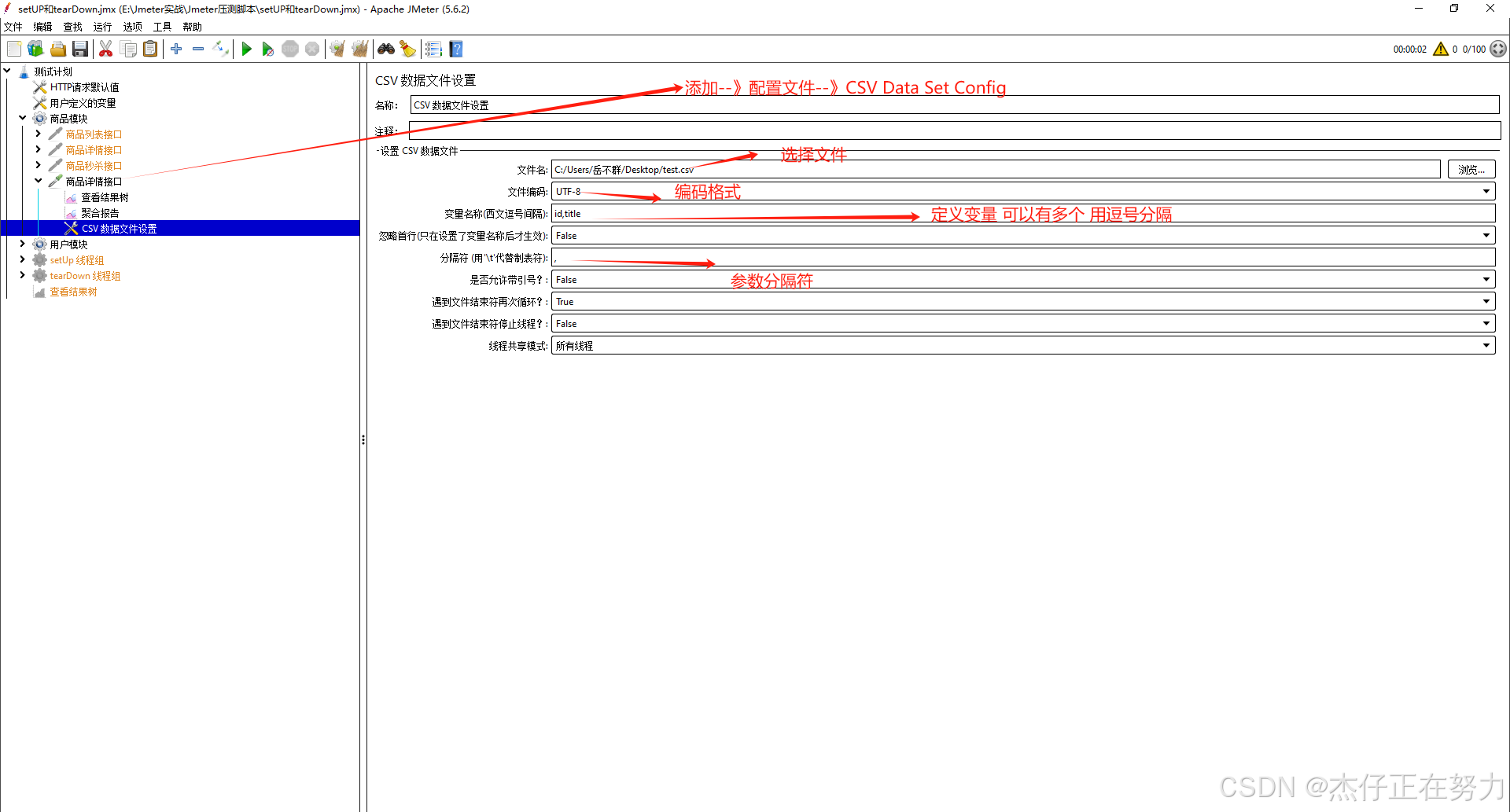Expand the setUp 线程组 node
The width and height of the screenshot is (1510, 812).
(x=23, y=259)
